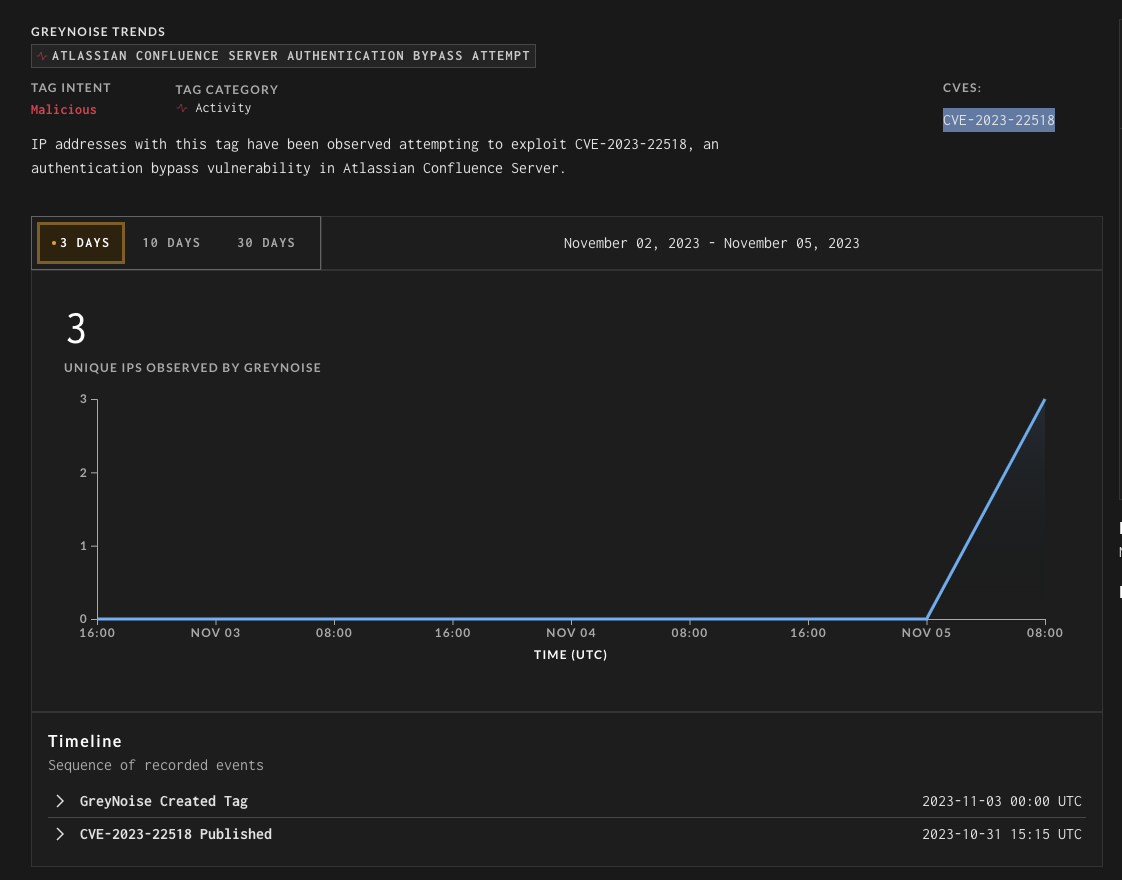Image resolution: width=1122 pixels, height=880 pixels.
Task: Click the GREYNOISE TRENDS heading
Action: click(x=98, y=31)
